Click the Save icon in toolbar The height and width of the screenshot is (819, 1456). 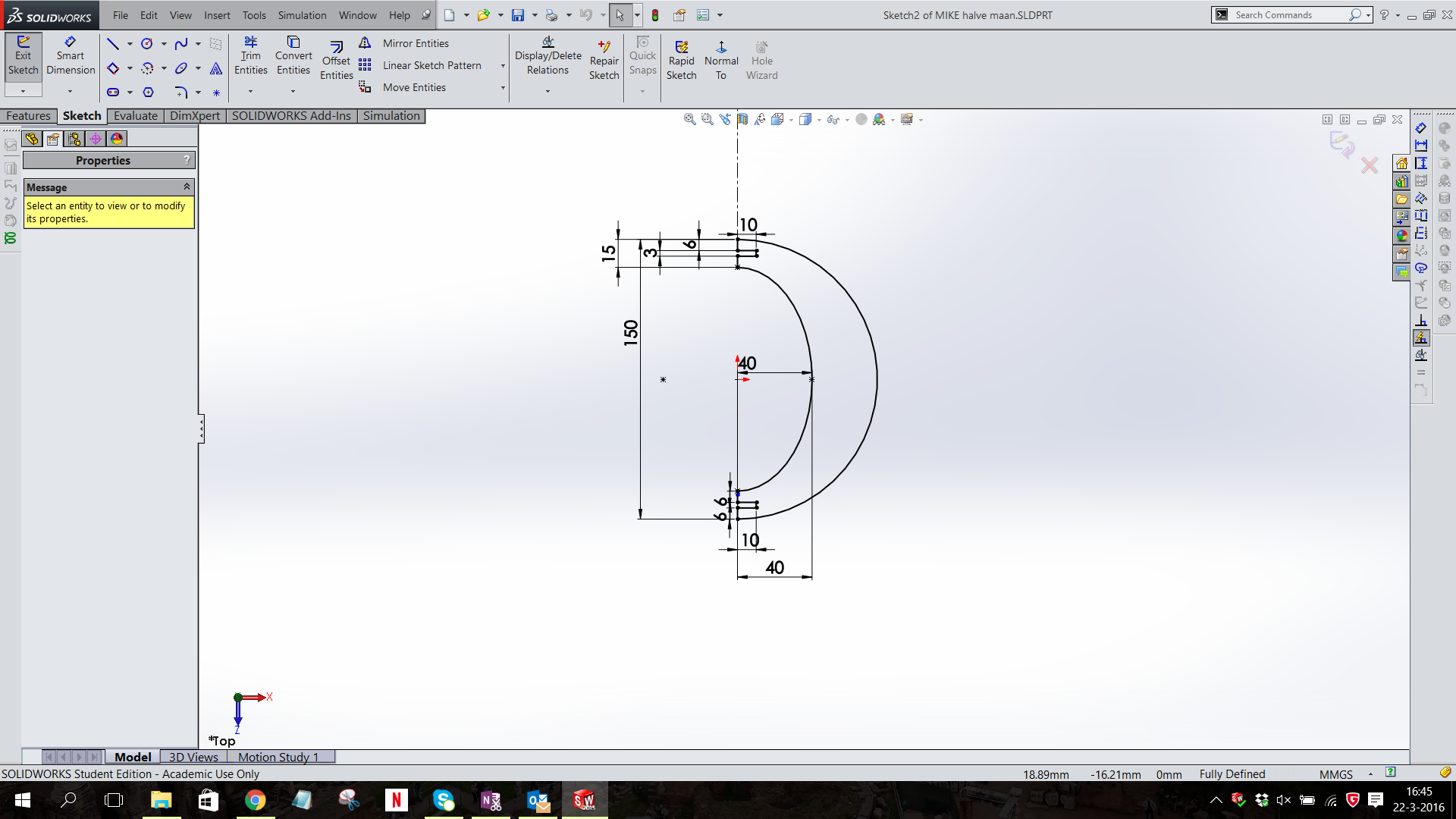[x=518, y=15]
